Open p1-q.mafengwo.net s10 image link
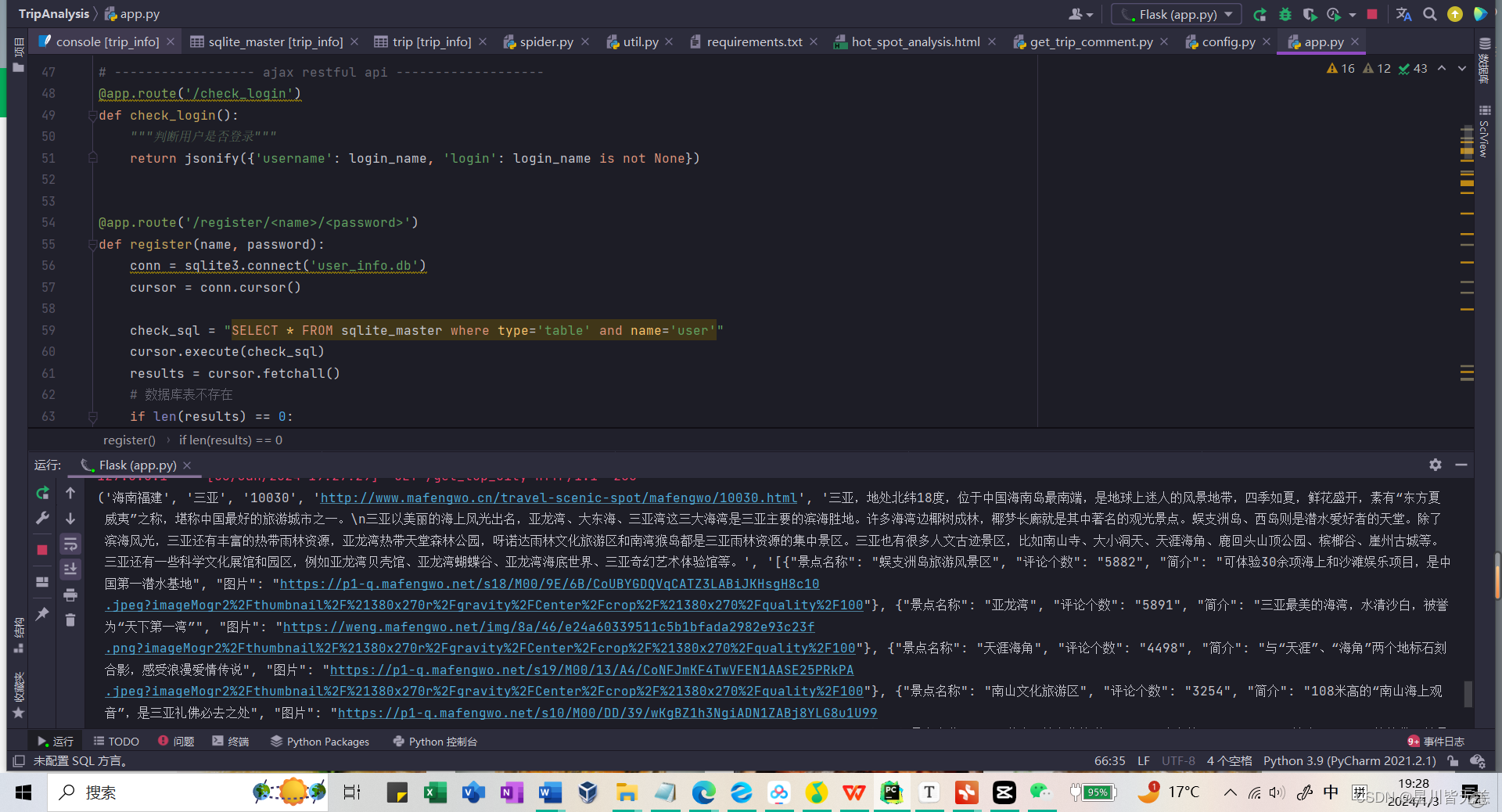Screen dimensions: 1502x812 (608, 713)
